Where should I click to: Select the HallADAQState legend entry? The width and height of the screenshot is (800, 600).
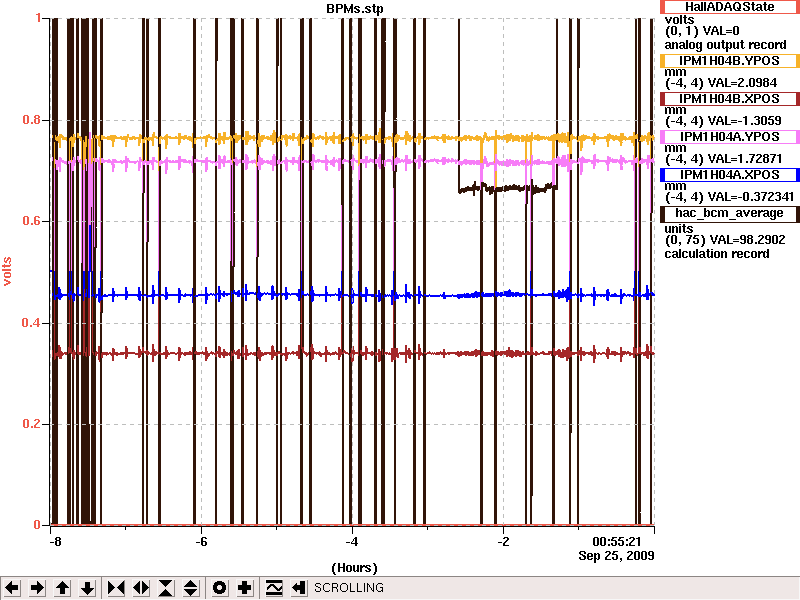730,7
